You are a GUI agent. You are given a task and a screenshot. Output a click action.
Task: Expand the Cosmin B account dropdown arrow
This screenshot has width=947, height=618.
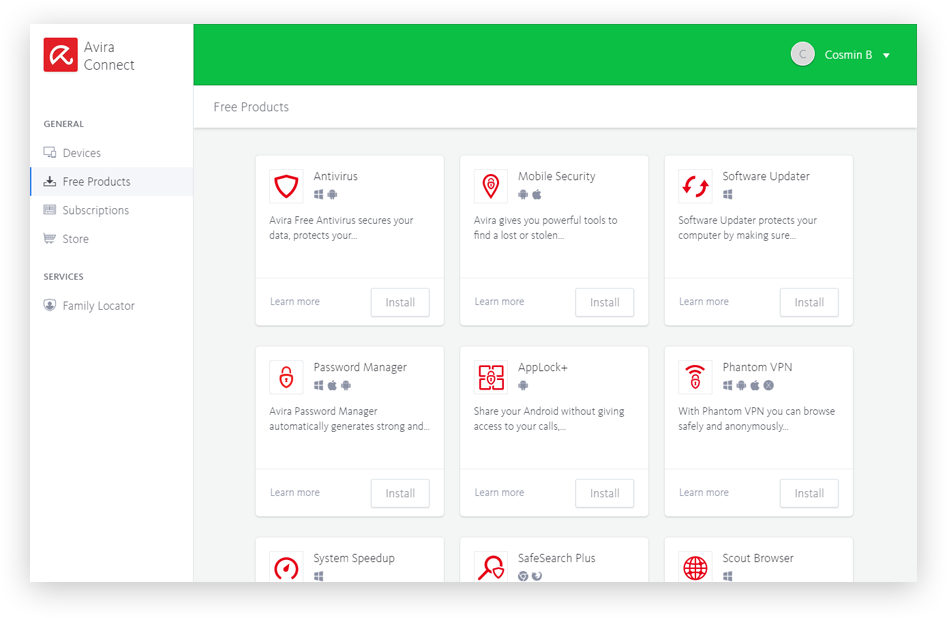887,56
